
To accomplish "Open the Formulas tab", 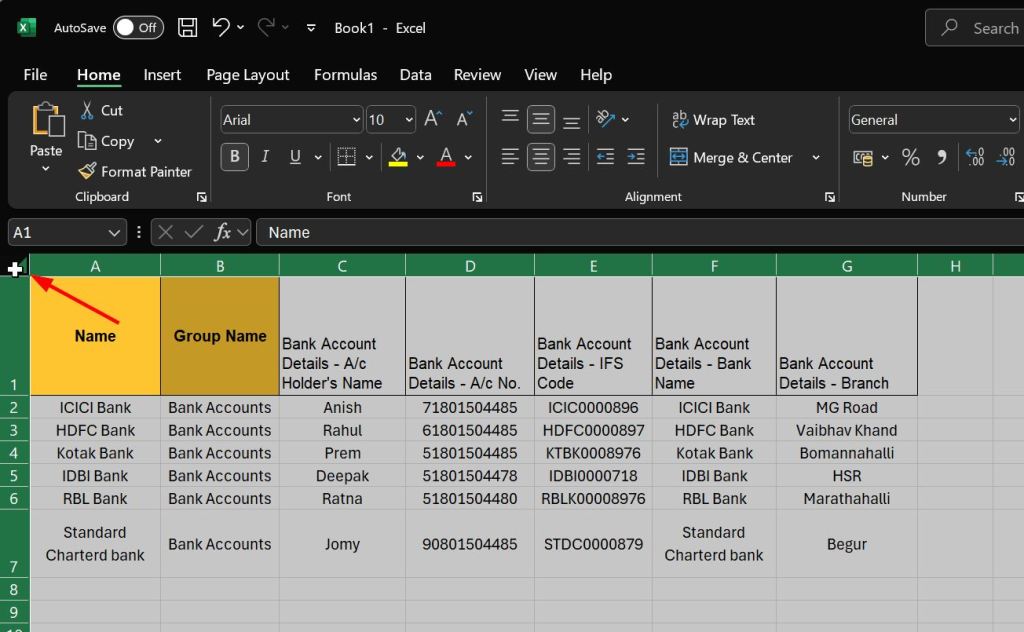I will click(x=345, y=75).
